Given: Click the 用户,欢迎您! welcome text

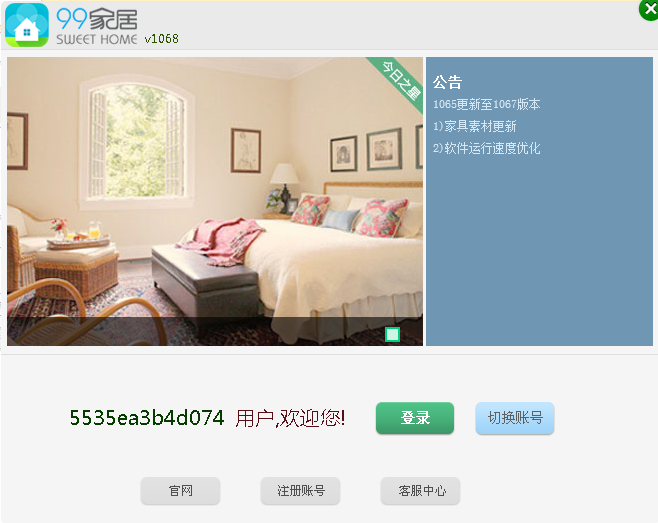Looking at the screenshot, I should pos(290,418).
